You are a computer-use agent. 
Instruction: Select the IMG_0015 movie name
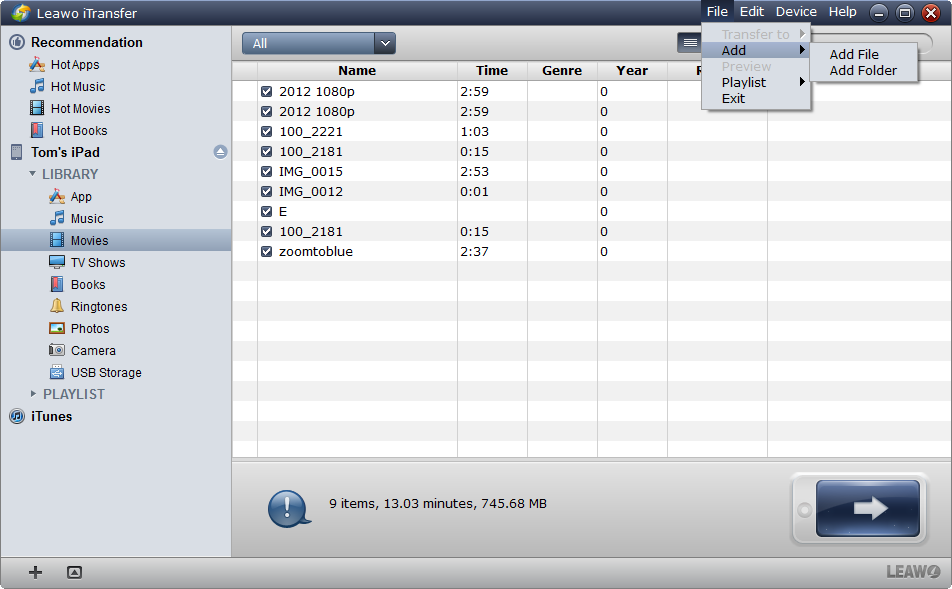pos(311,172)
